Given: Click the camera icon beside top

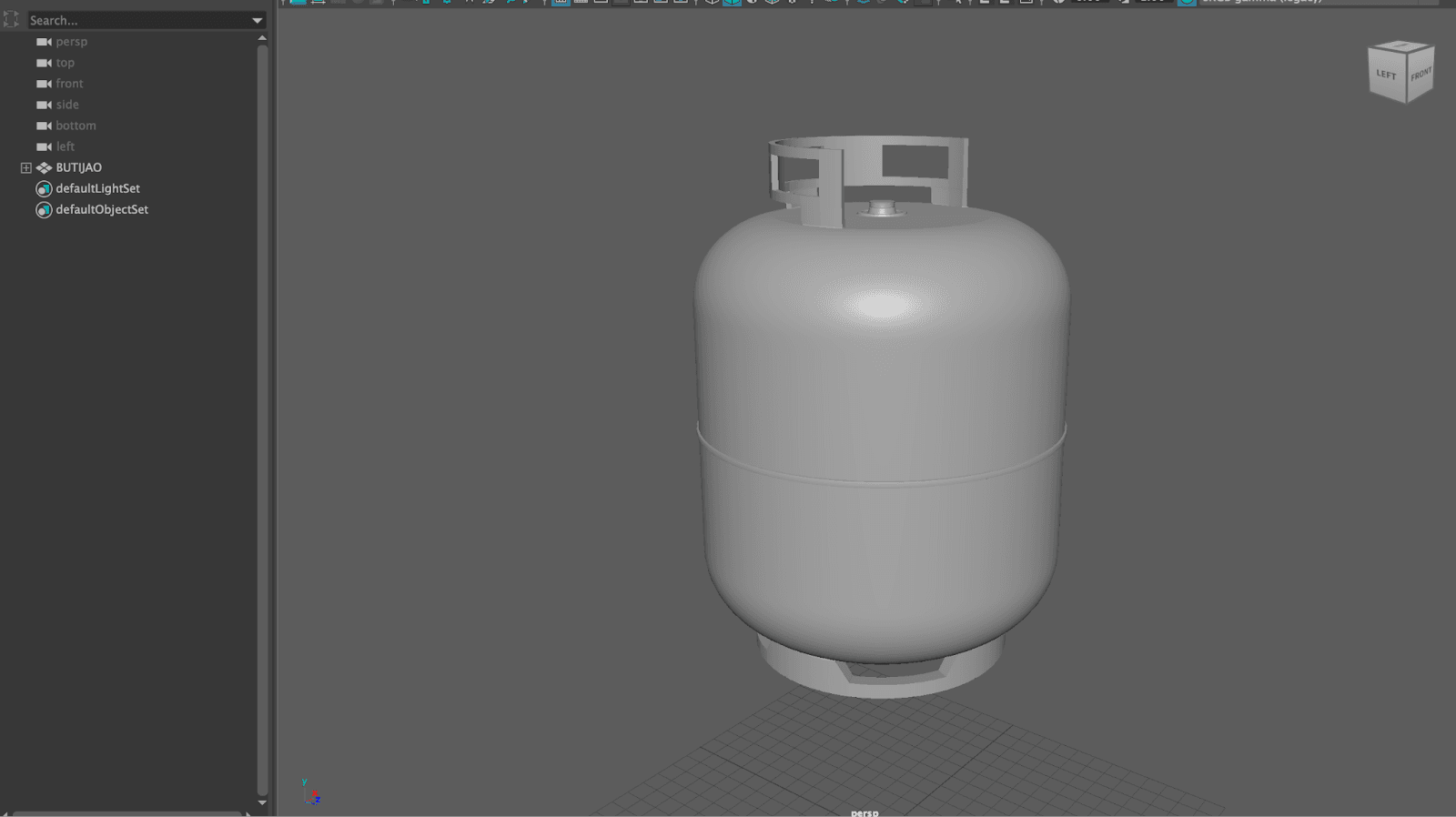Looking at the screenshot, I should (x=44, y=63).
